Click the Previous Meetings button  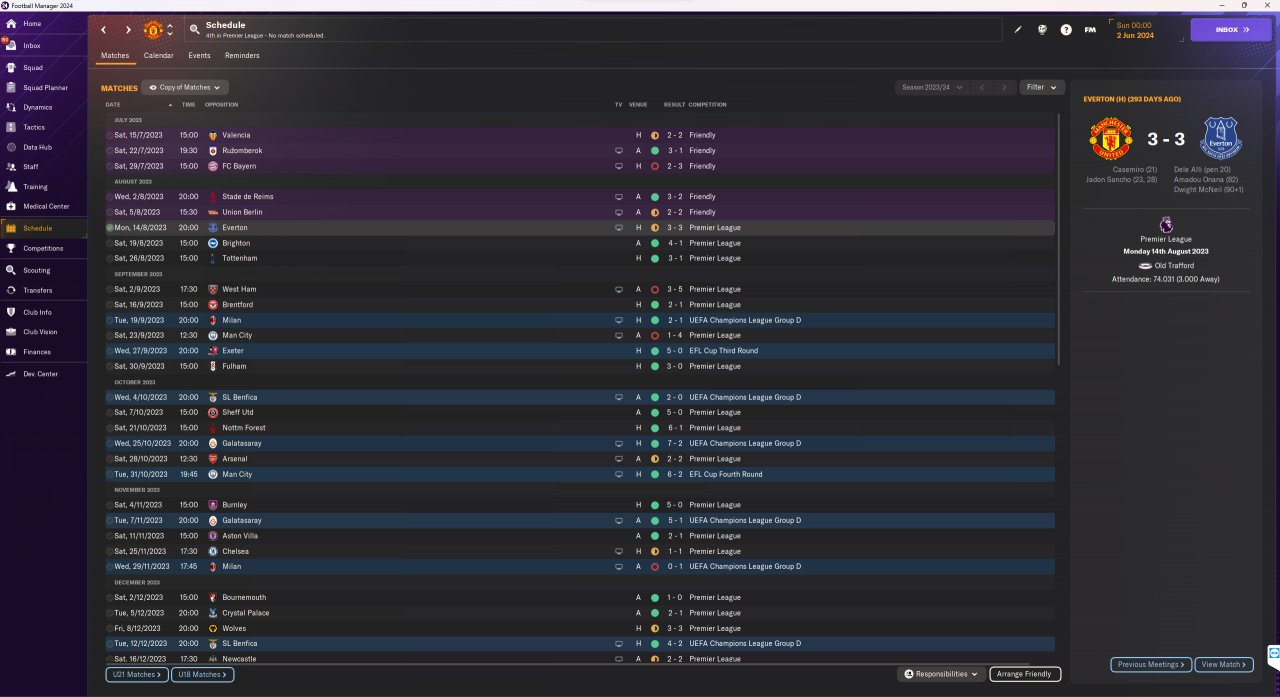pos(1152,664)
